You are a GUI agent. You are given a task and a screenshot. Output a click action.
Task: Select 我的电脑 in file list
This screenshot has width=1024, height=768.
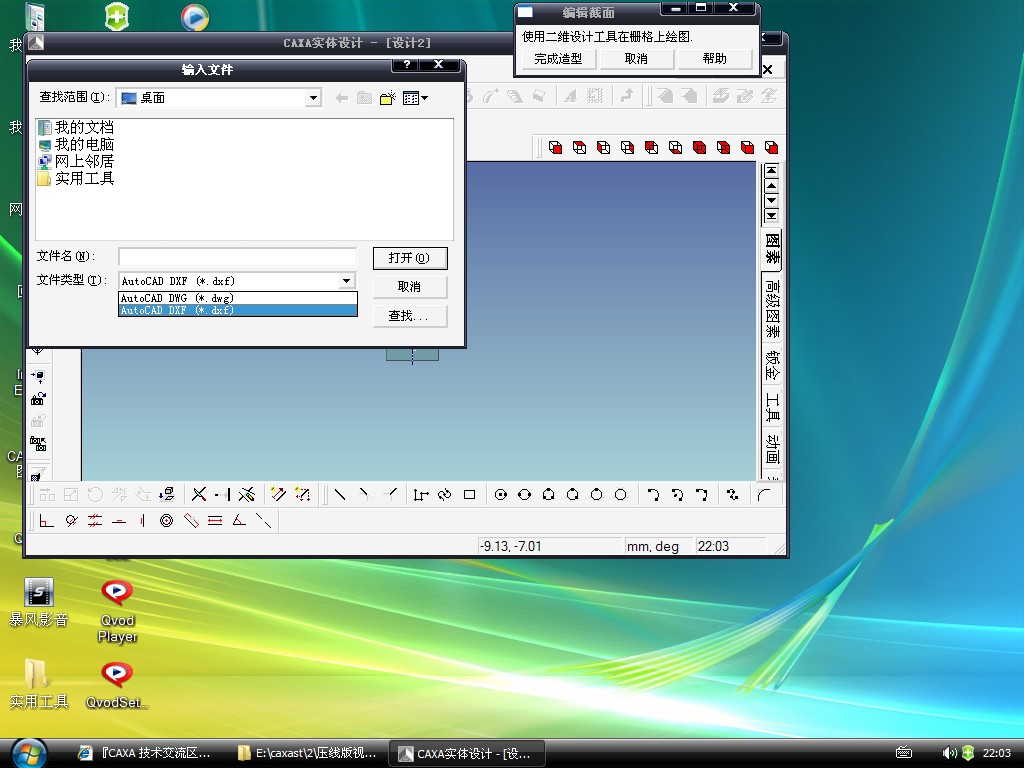tap(76, 144)
